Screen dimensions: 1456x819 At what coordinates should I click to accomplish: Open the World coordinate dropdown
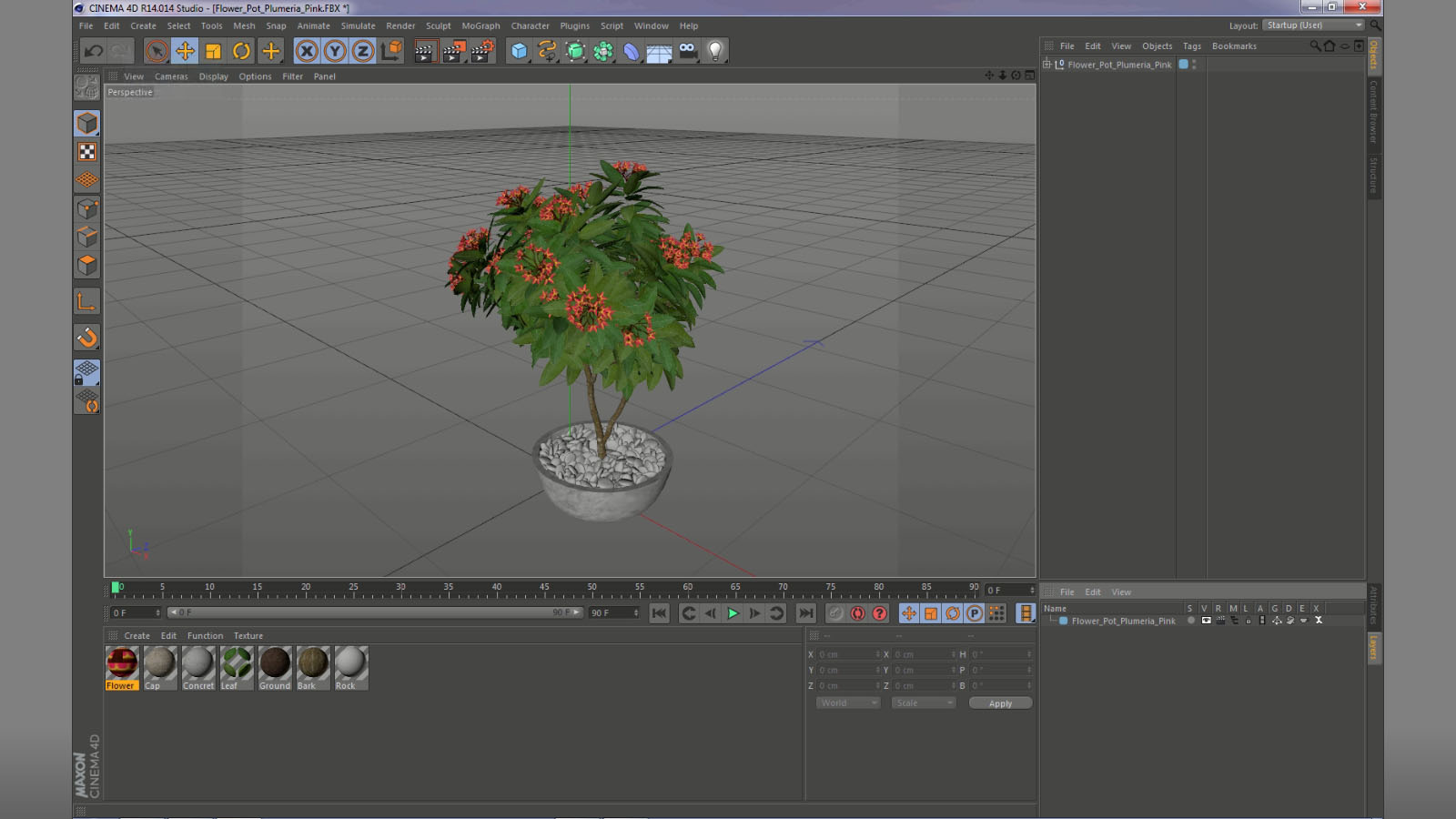[x=848, y=703]
